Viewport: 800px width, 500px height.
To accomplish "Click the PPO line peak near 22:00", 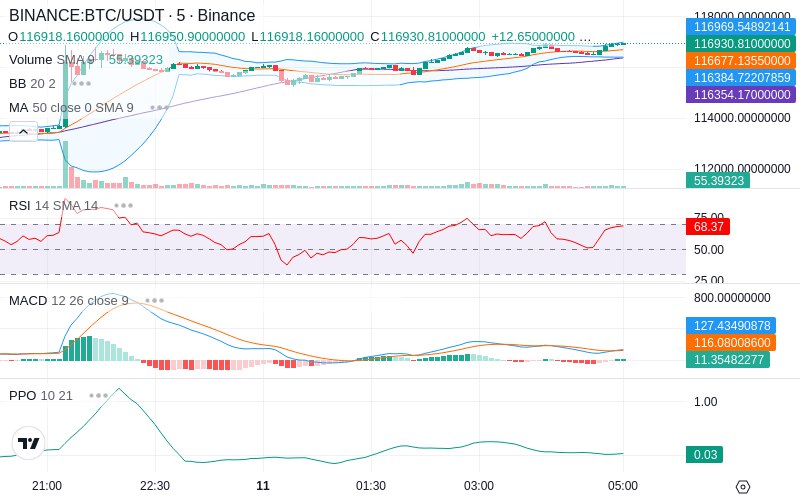I will [x=119, y=389].
